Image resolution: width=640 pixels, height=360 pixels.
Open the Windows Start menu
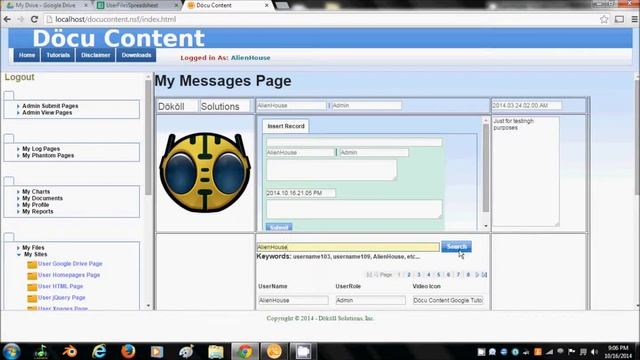(11, 351)
